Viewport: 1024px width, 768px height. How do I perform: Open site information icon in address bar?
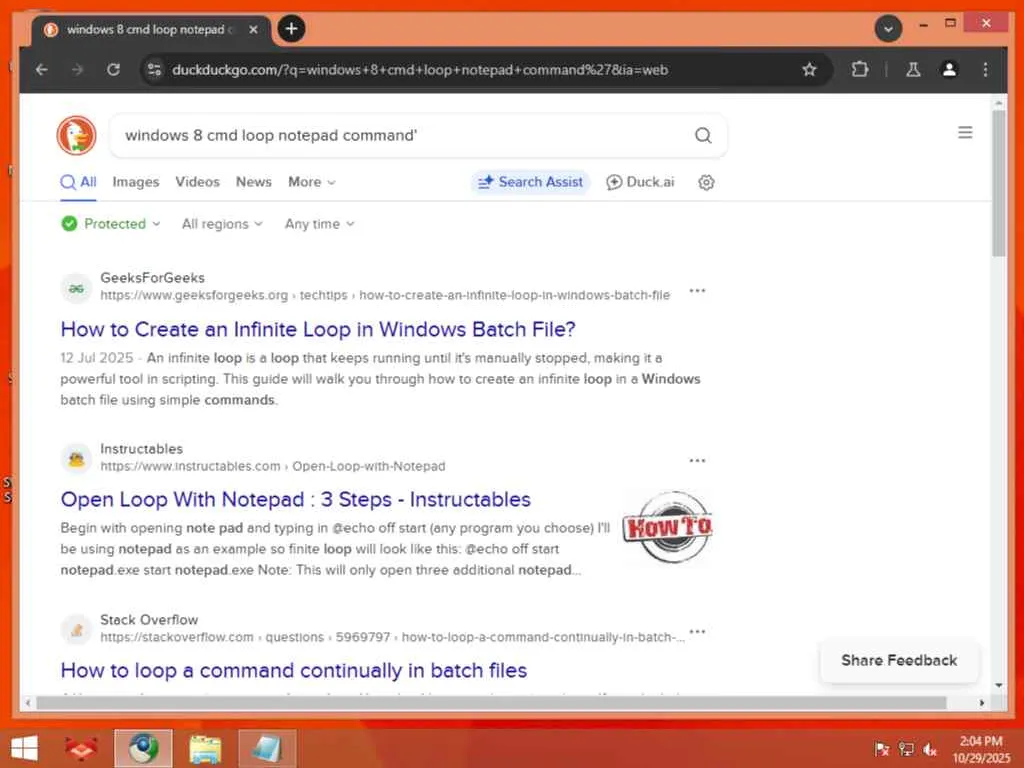154,69
